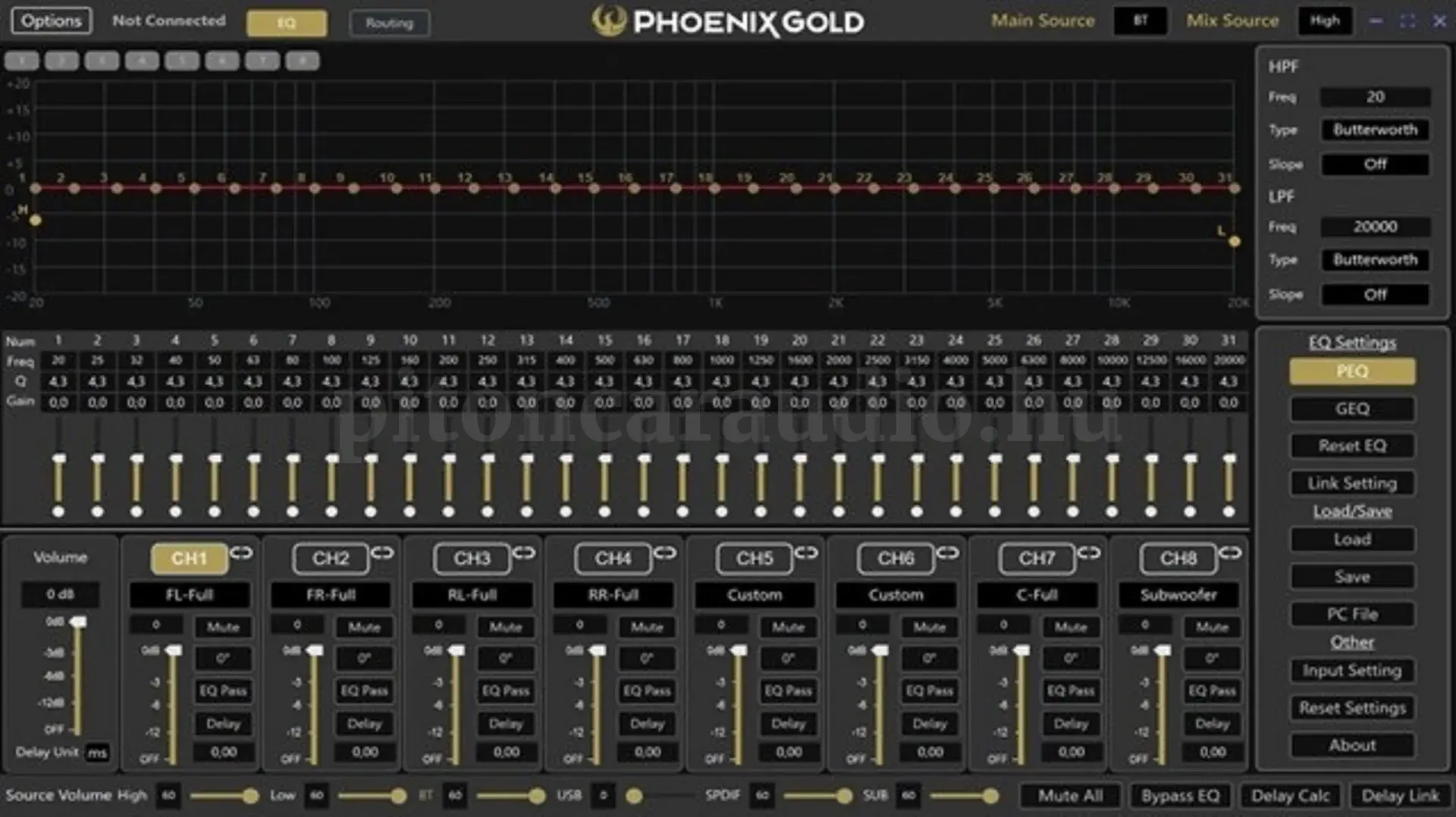Toggle EQ Pass for CH5
Screen dimensions: 1456x817
point(788,690)
